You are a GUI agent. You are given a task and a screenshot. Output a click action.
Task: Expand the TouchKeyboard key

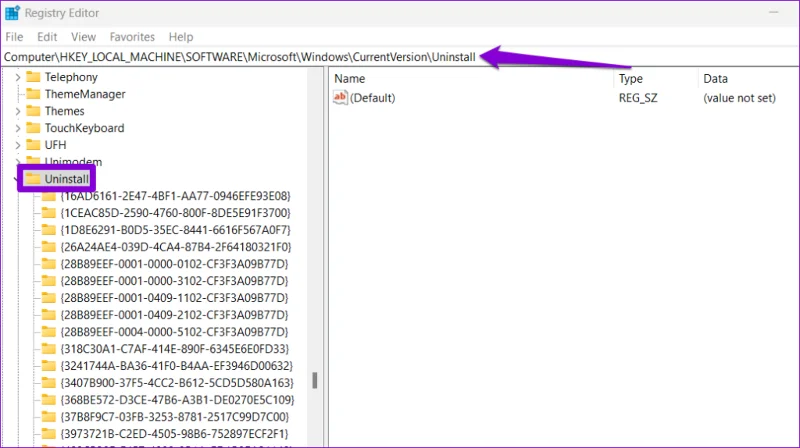click(18, 128)
